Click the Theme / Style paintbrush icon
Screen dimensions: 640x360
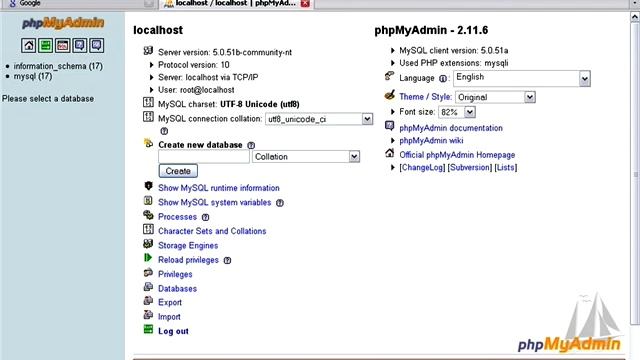point(390,95)
